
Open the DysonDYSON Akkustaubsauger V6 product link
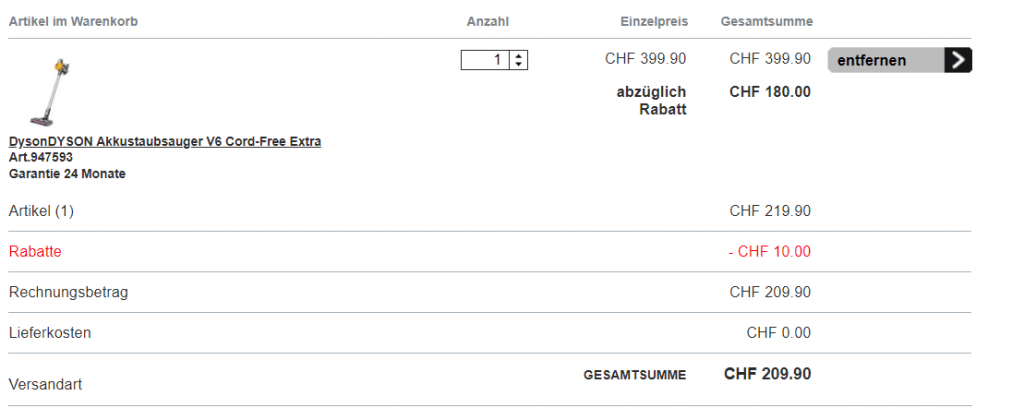coord(165,142)
